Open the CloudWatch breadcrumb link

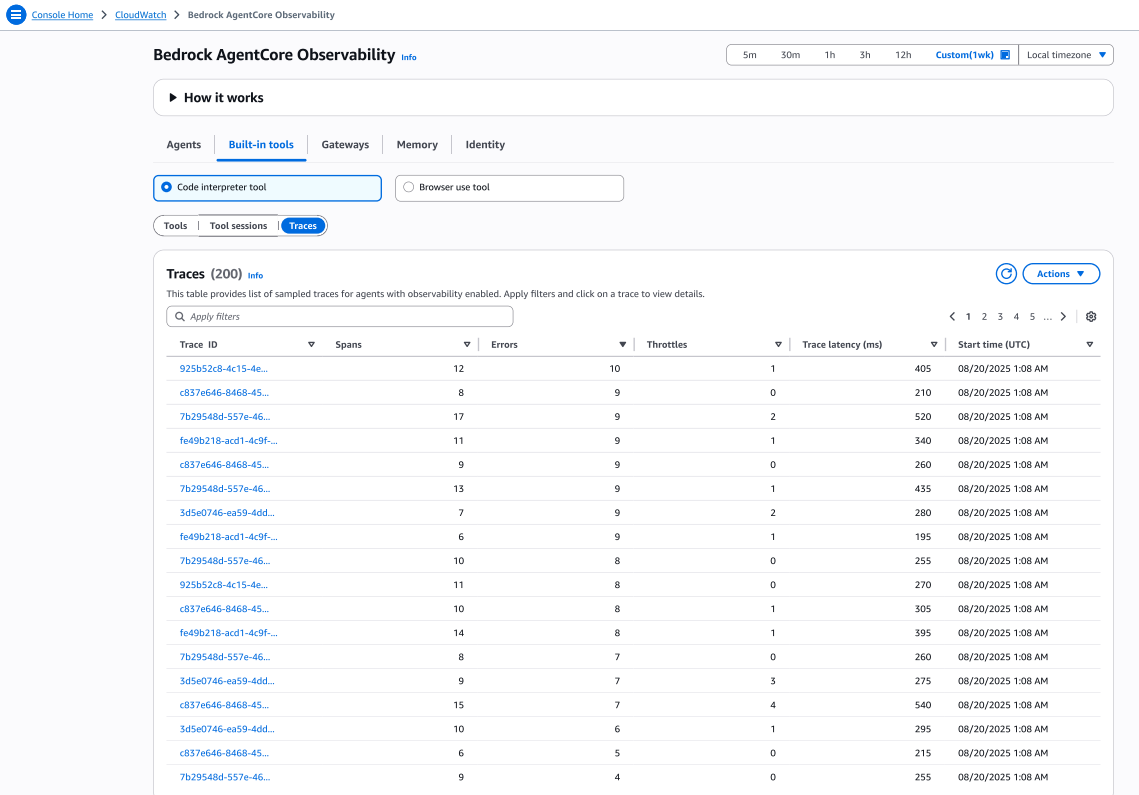(x=139, y=15)
